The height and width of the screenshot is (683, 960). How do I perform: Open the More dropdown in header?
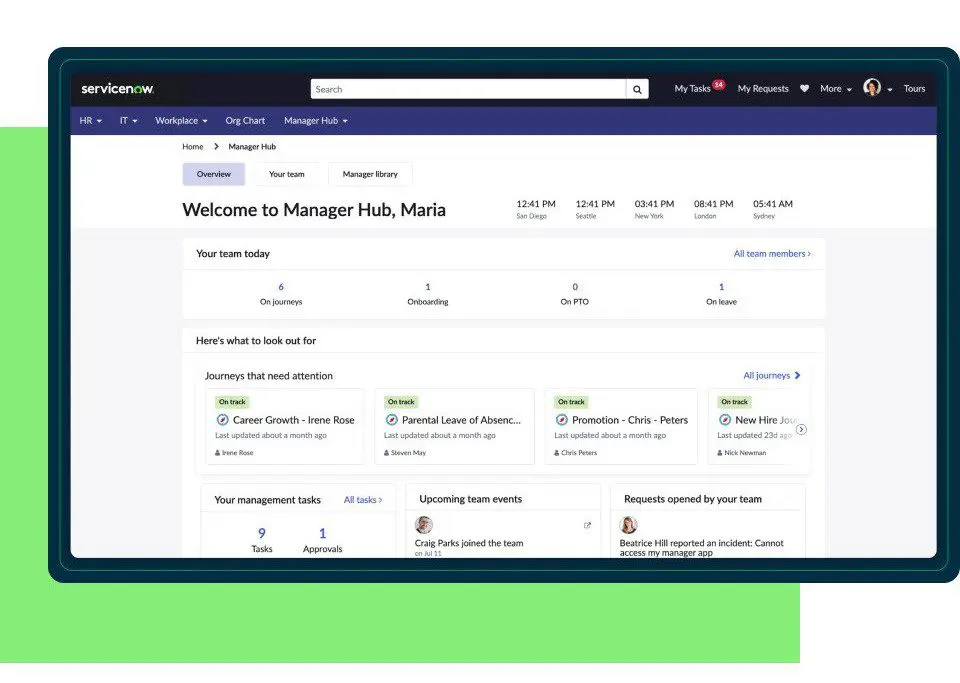(x=835, y=89)
